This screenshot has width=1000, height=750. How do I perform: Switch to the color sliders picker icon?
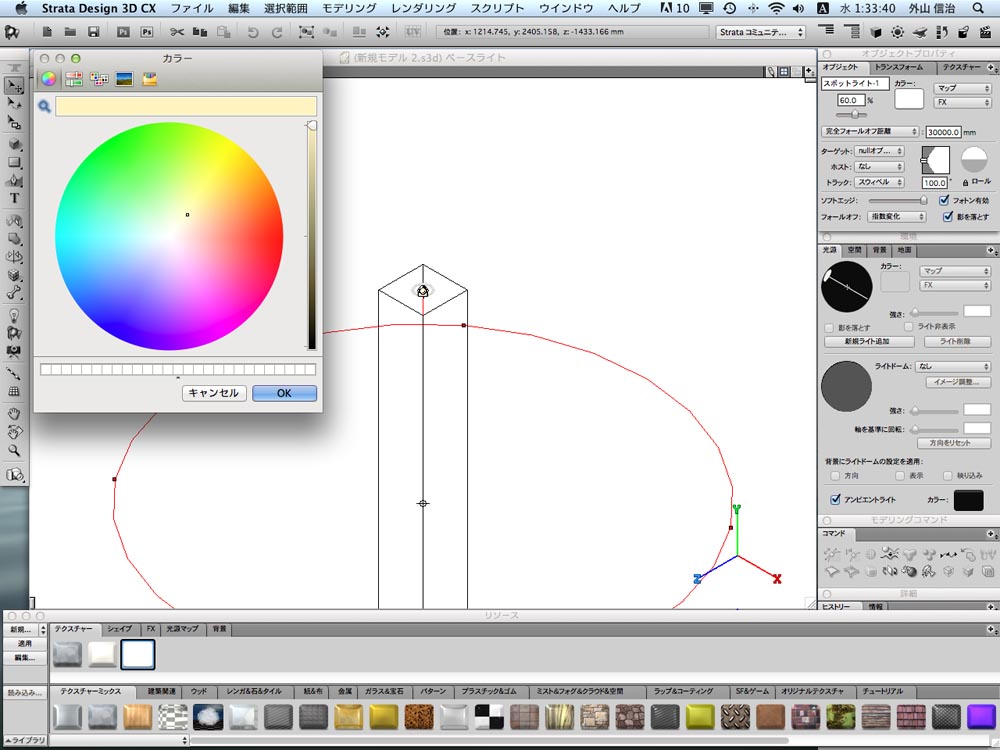(x=74, y=79)
